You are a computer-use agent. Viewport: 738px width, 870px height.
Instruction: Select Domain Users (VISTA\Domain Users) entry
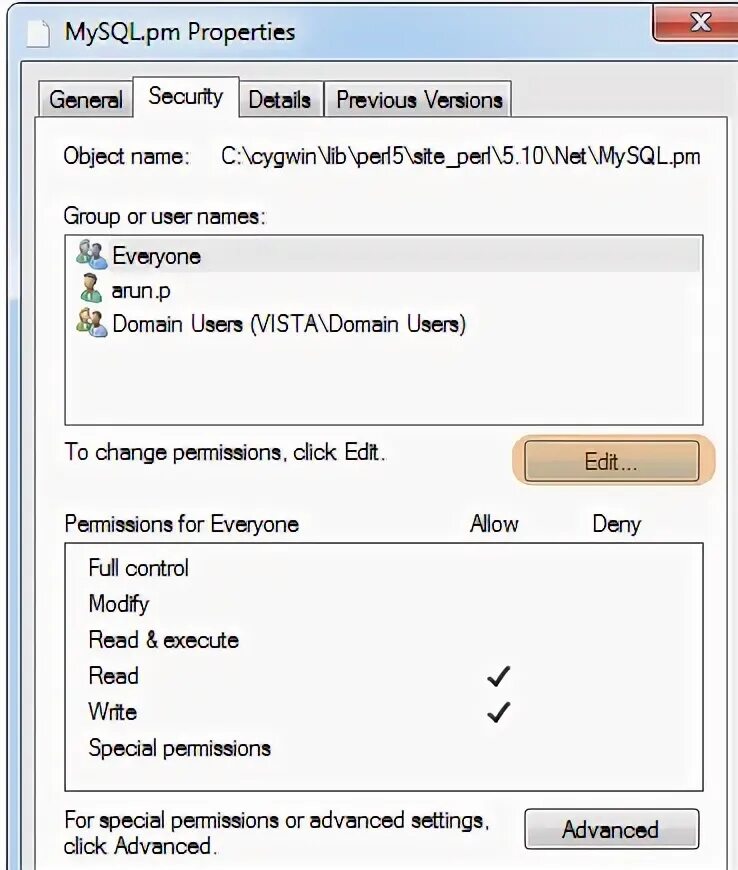coord(288,324)
